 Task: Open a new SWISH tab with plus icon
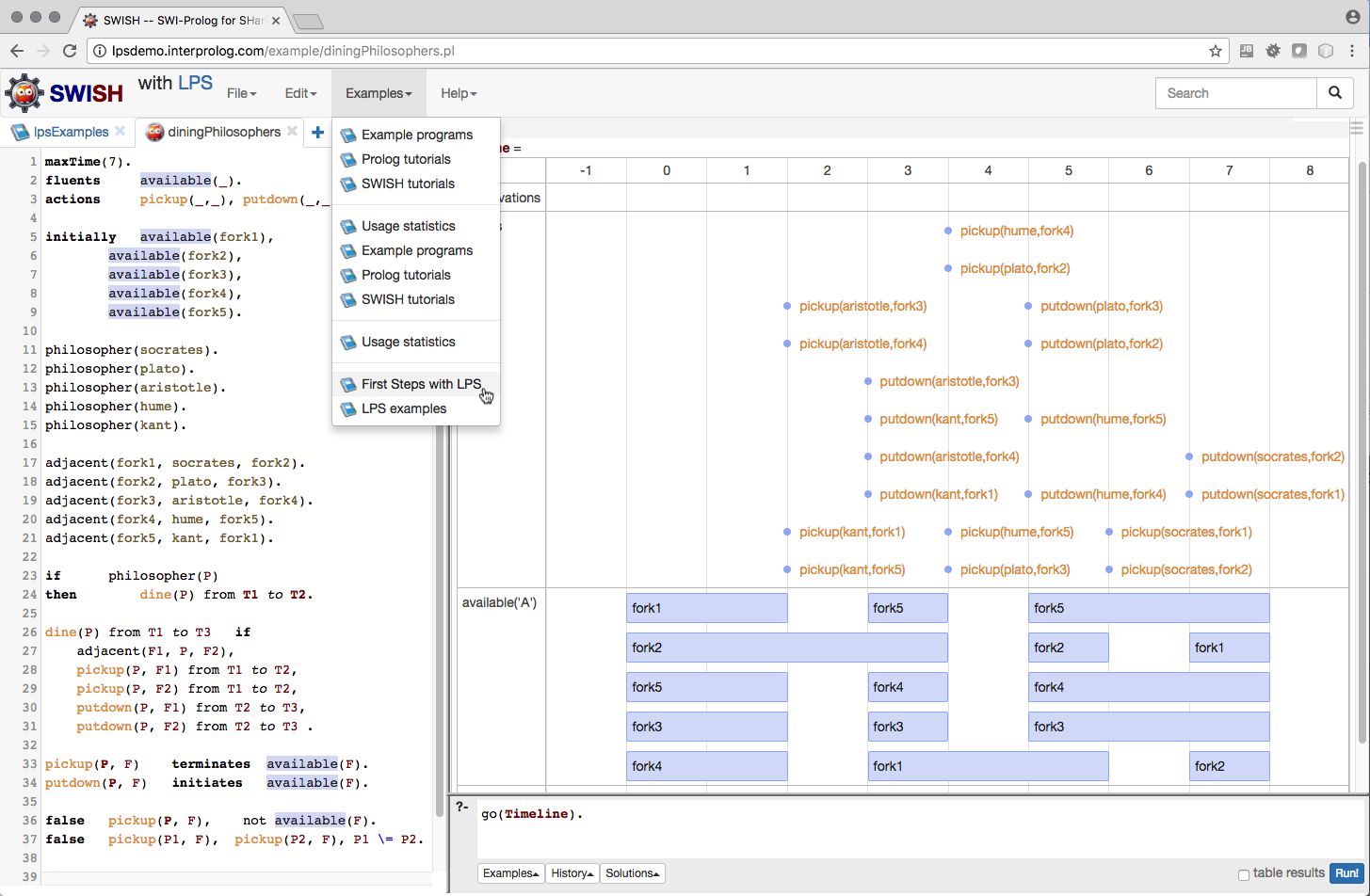[317, 132]
